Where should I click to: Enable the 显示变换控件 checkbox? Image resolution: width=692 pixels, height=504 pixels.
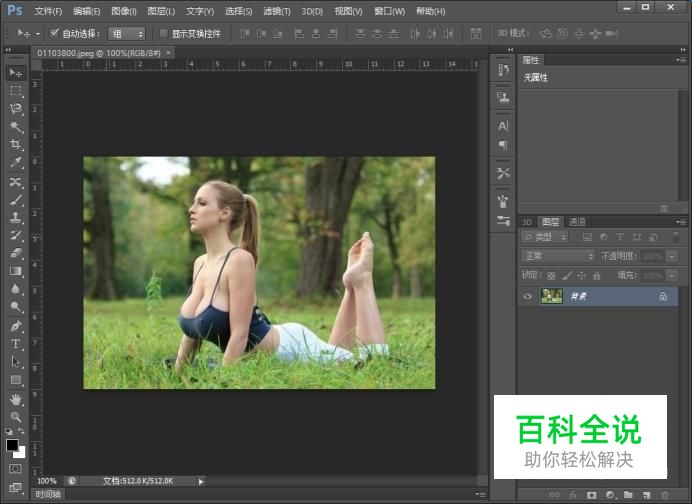164,33
